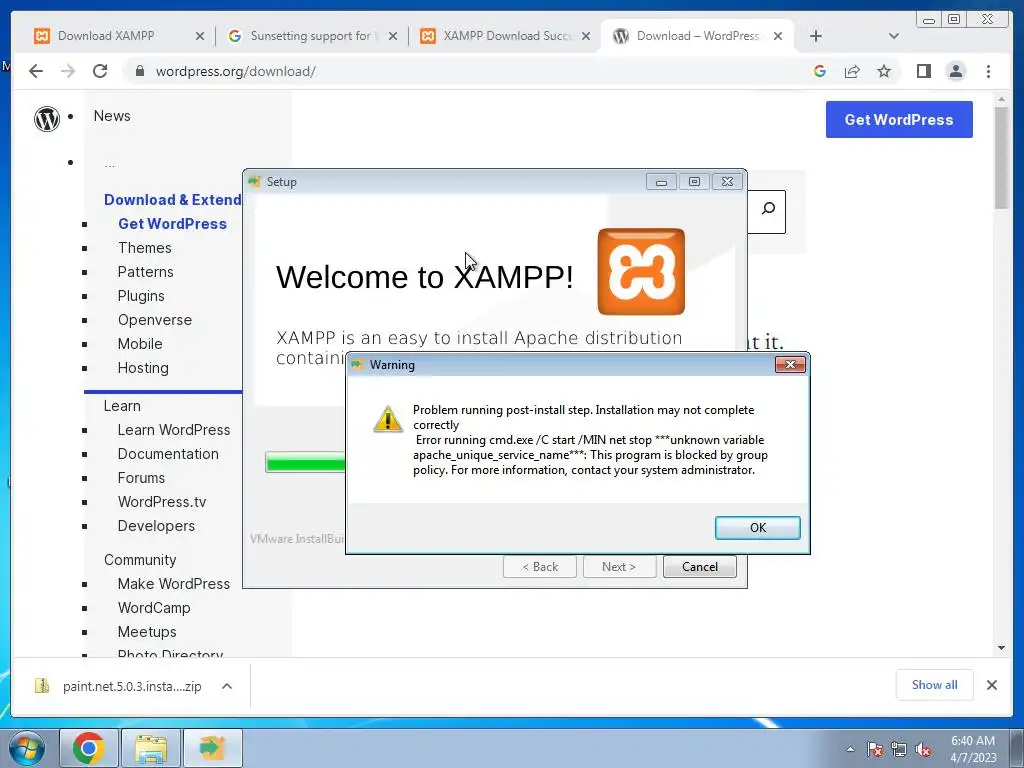This screenshot has width=1024, height=768.
Task: Open the Forums link
Action: [x=141, y=478]
